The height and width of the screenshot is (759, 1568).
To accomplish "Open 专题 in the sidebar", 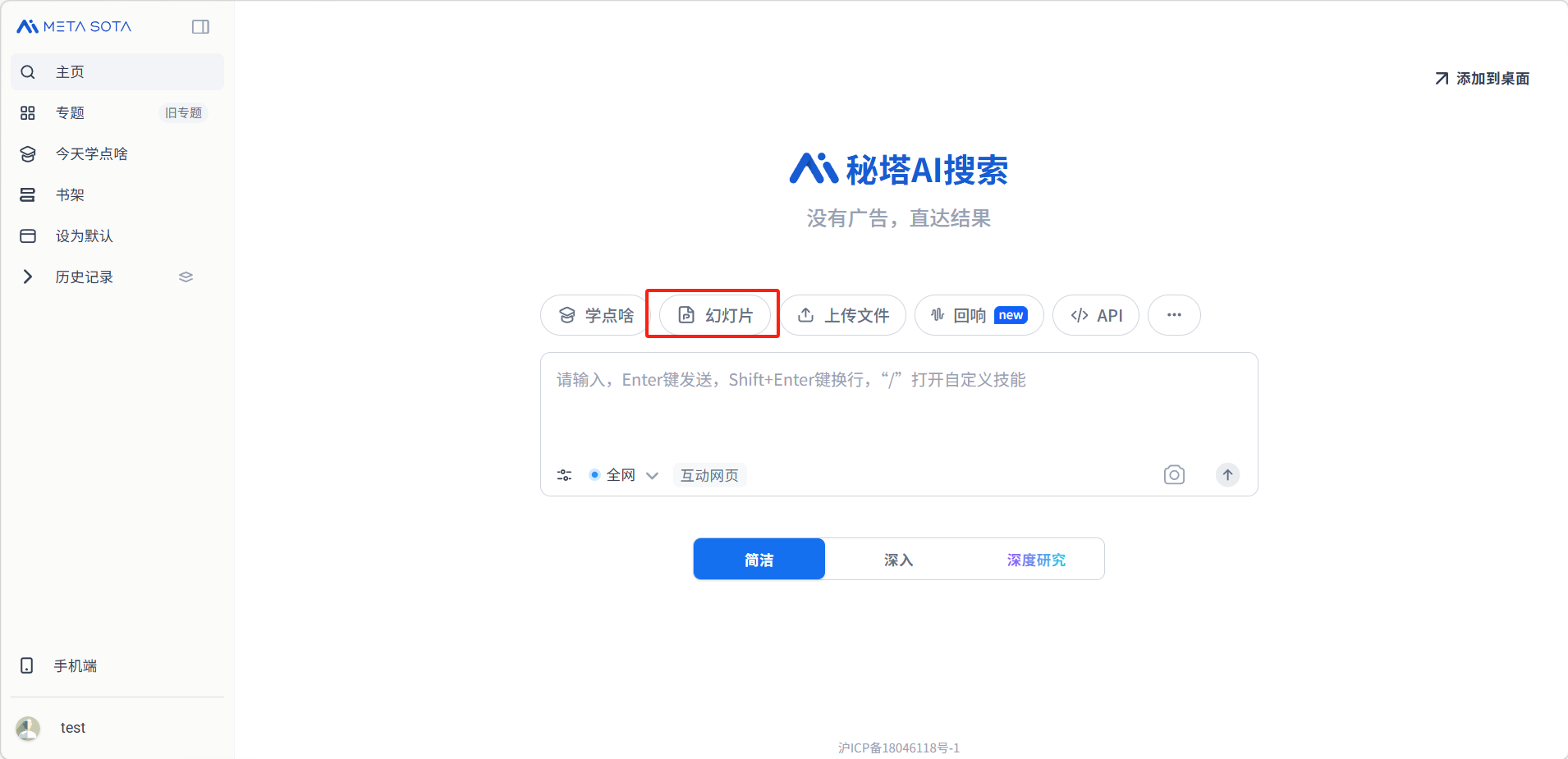I will (71, 113).
